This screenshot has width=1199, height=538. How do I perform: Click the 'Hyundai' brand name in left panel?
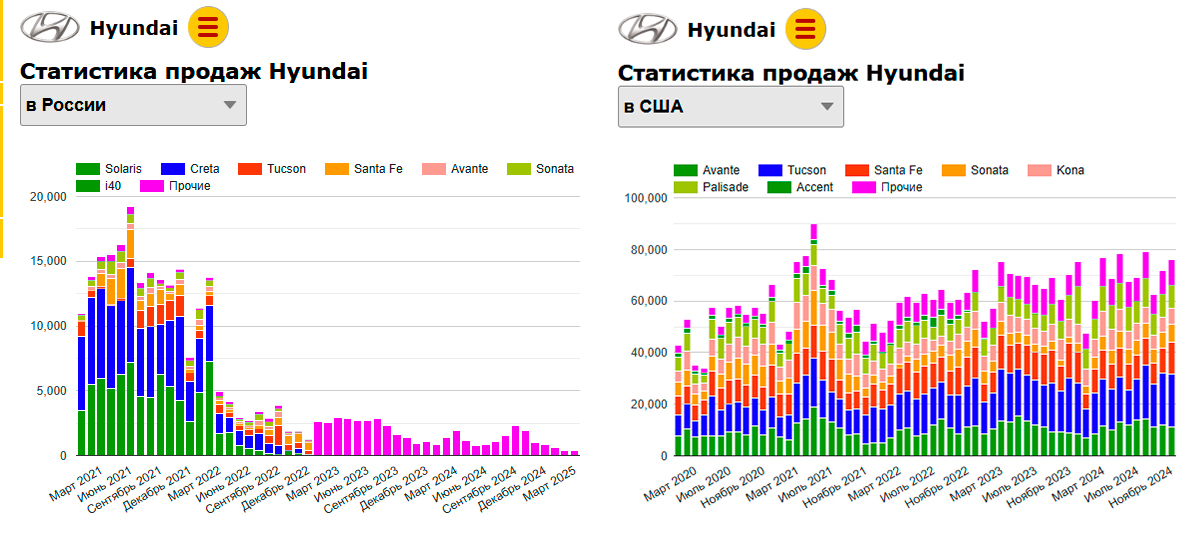(134, 28)
